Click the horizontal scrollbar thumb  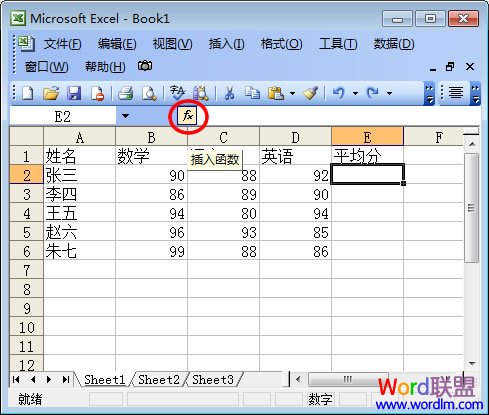point(348,379)
